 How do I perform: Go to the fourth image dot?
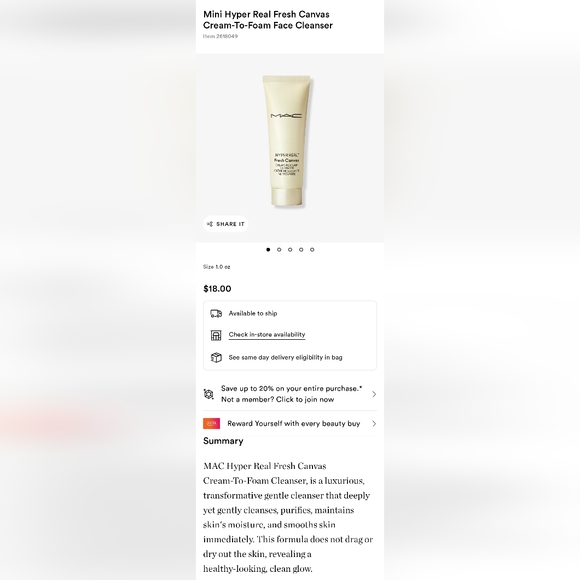point(301,250)
